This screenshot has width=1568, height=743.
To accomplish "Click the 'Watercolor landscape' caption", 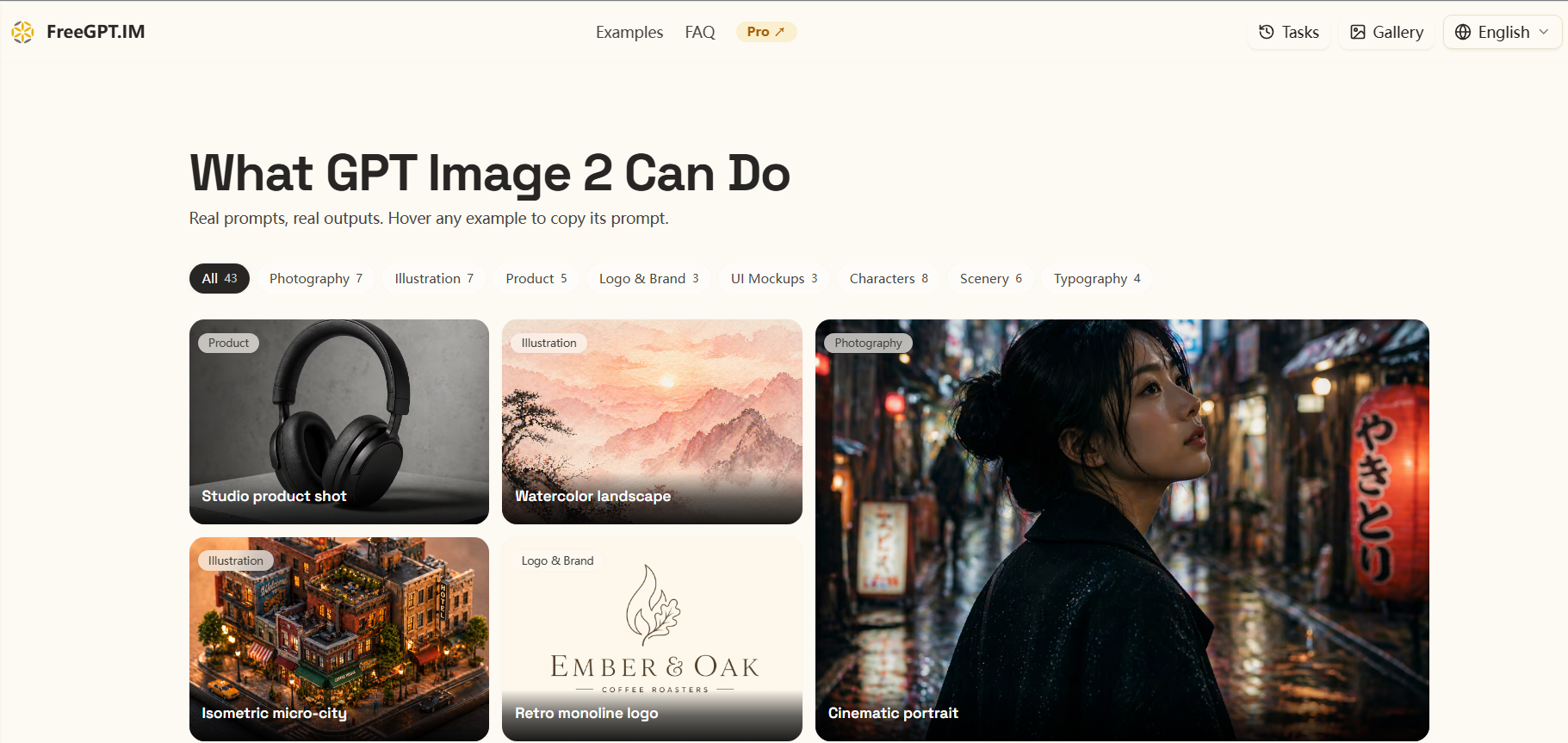I will click(x=592, y=496).
